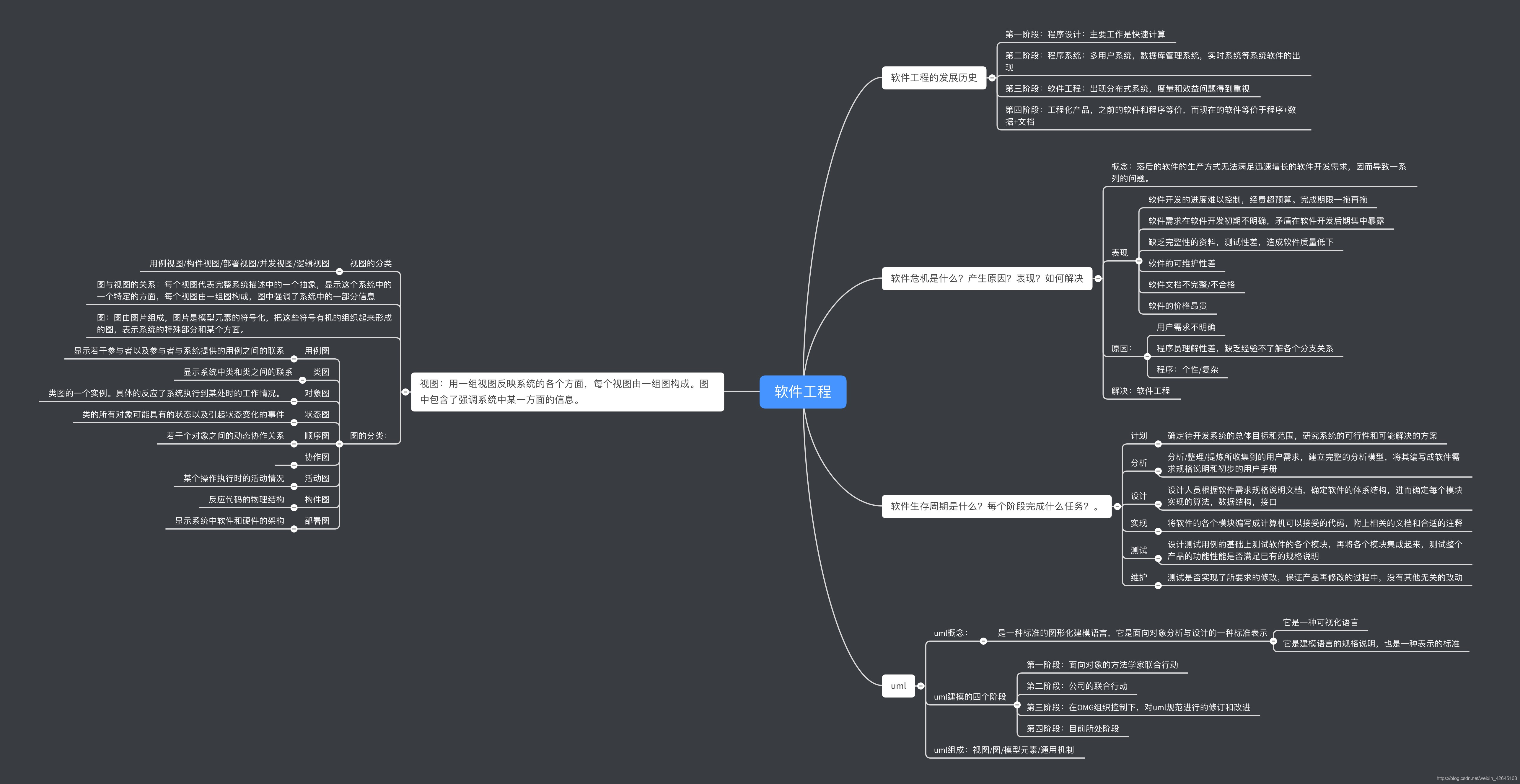Select 它是建模语言的规格说明 node
1520x784 pixels.
coord(1371,643)
